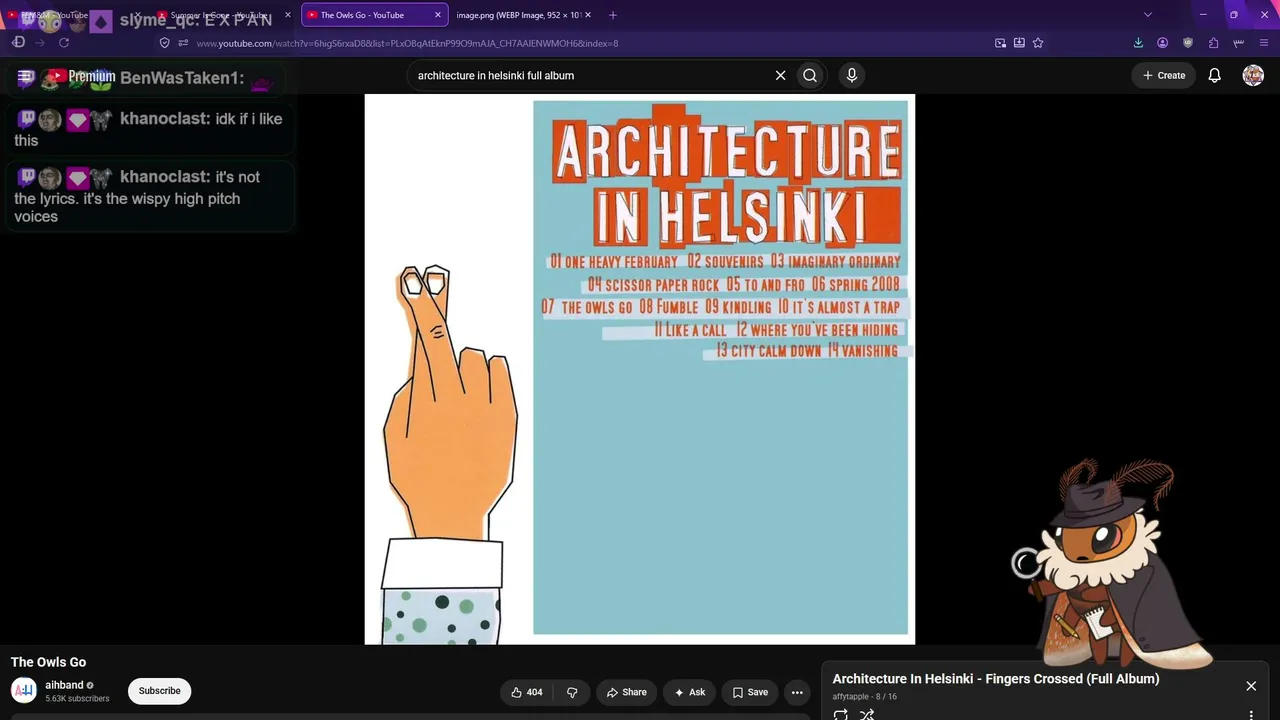Start voice search with the microphone icon
The width and height of the screenshot is (1280, 720).
coord(852,75)
